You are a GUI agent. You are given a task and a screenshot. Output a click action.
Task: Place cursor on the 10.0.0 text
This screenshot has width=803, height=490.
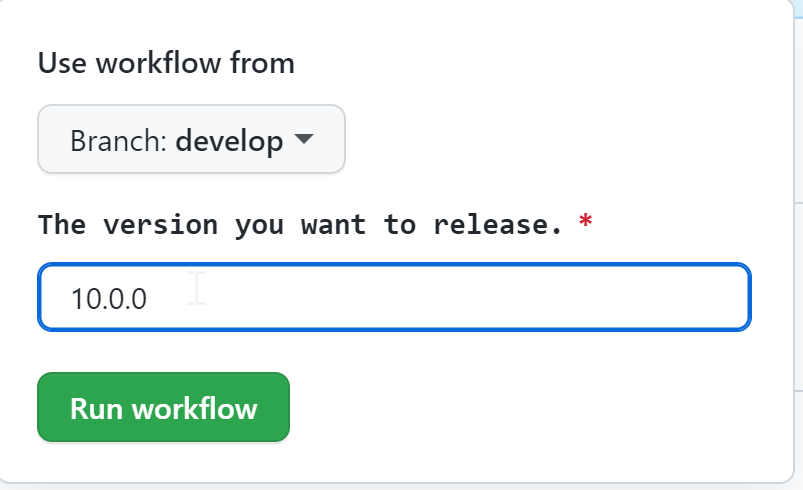[109, 299]
